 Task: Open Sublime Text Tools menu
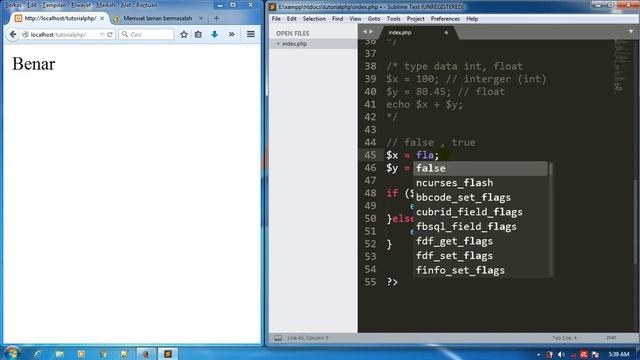[x=393, y=19]
